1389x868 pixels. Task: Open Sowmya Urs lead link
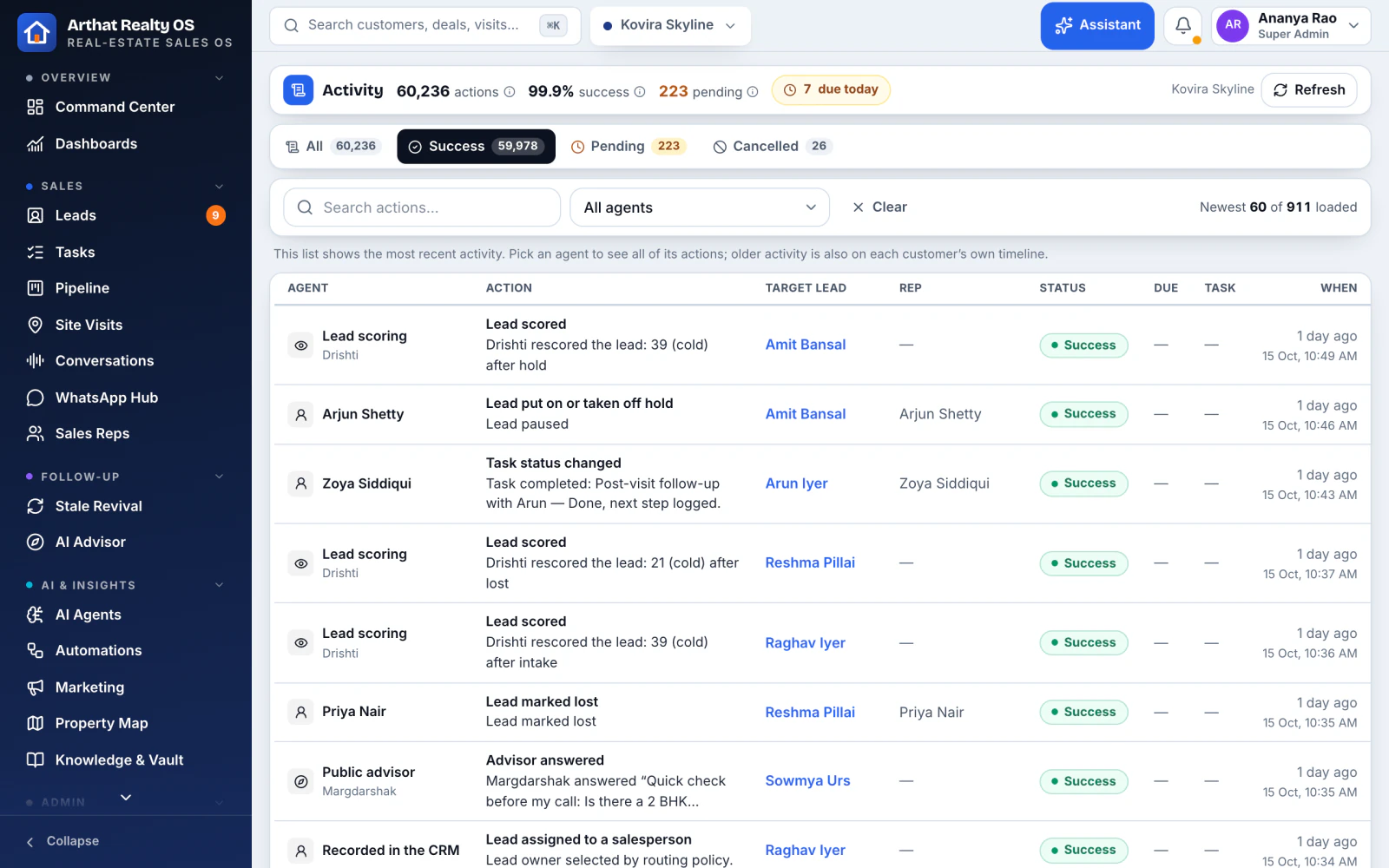(x=807, y=781)
